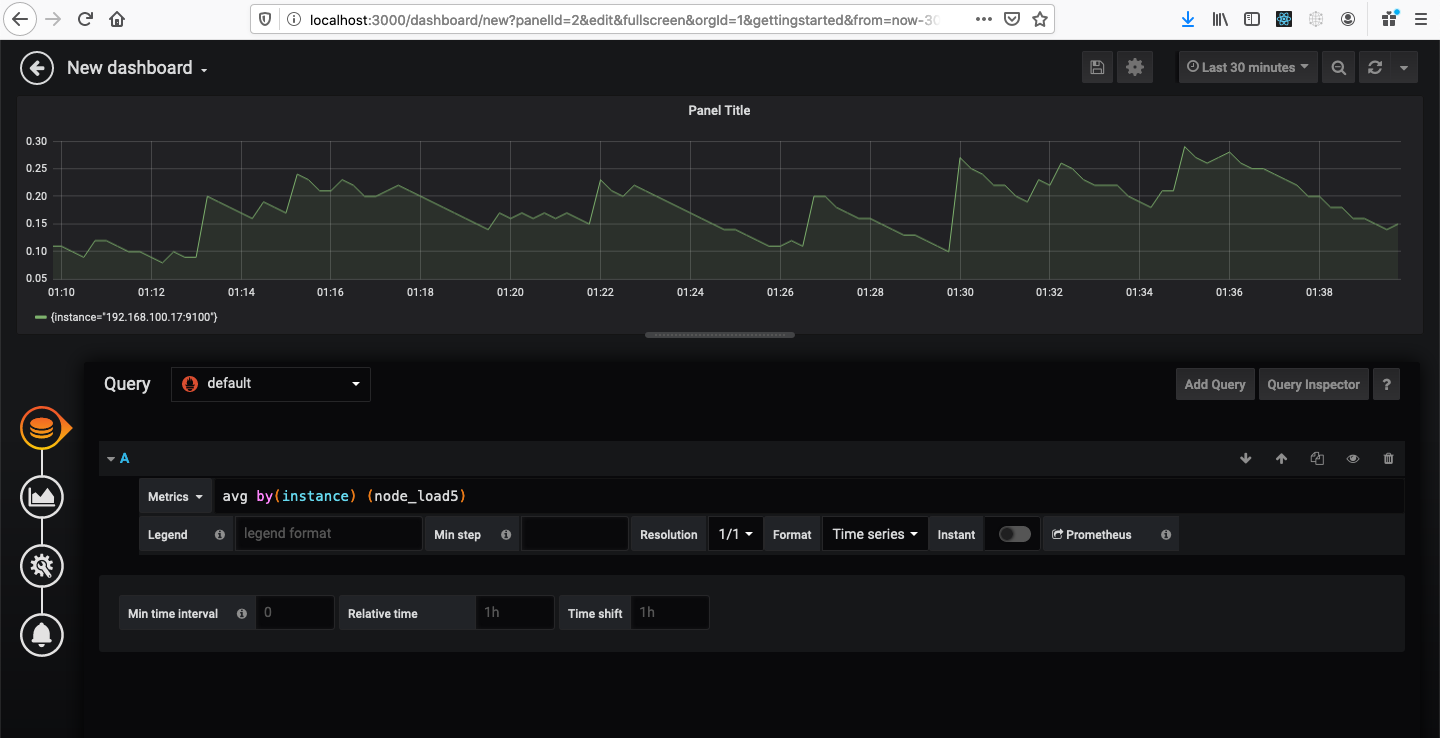The height and width of the screenshot is (738, 1440).
Task: Toggle browser sidebar icon
Action: tap(1252, 19)
